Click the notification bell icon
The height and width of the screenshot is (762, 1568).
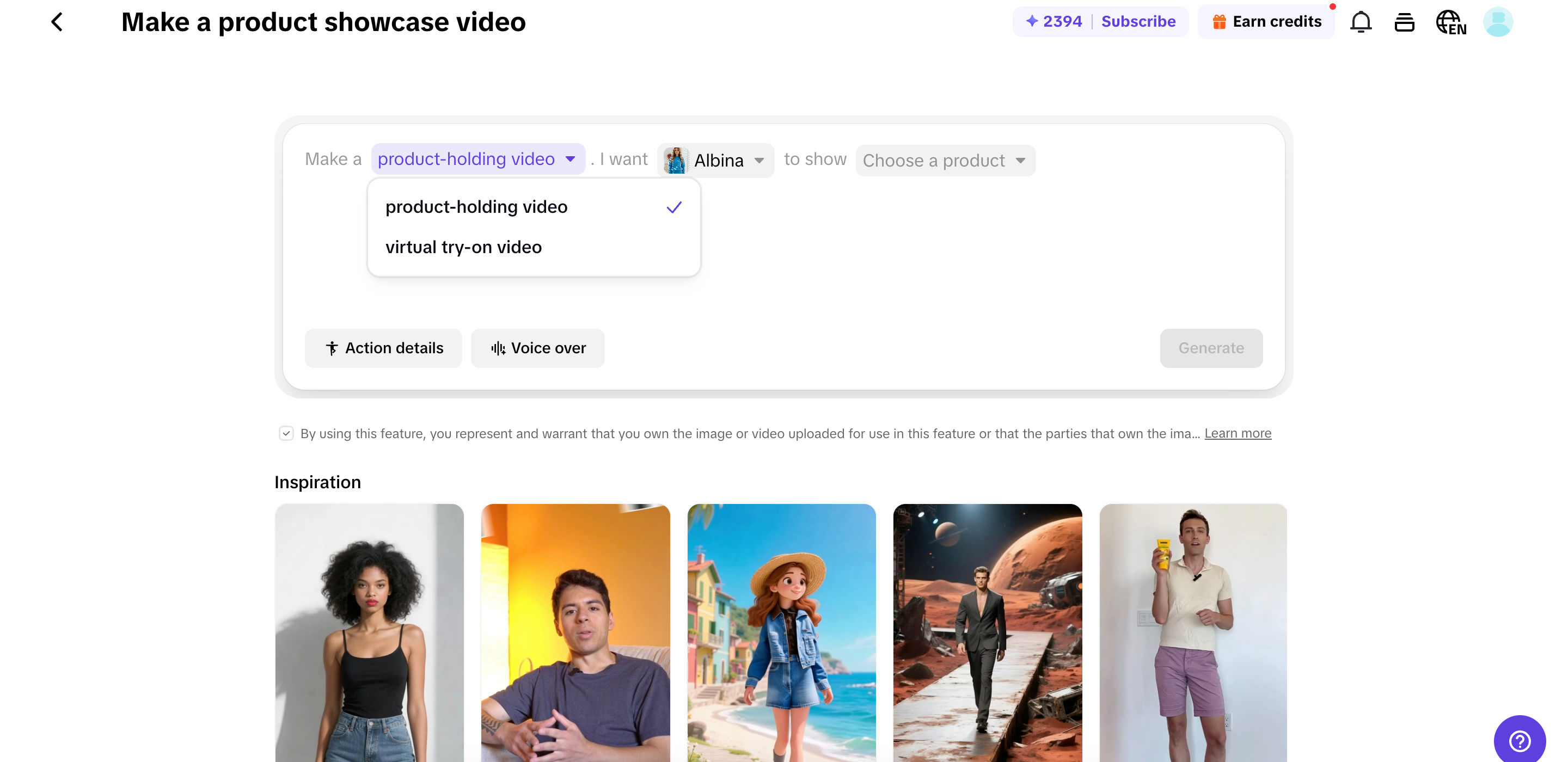(1361, 21)
